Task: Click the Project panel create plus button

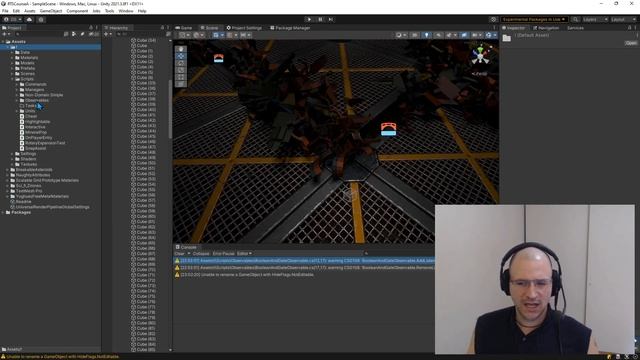Action: click(6, 34)
